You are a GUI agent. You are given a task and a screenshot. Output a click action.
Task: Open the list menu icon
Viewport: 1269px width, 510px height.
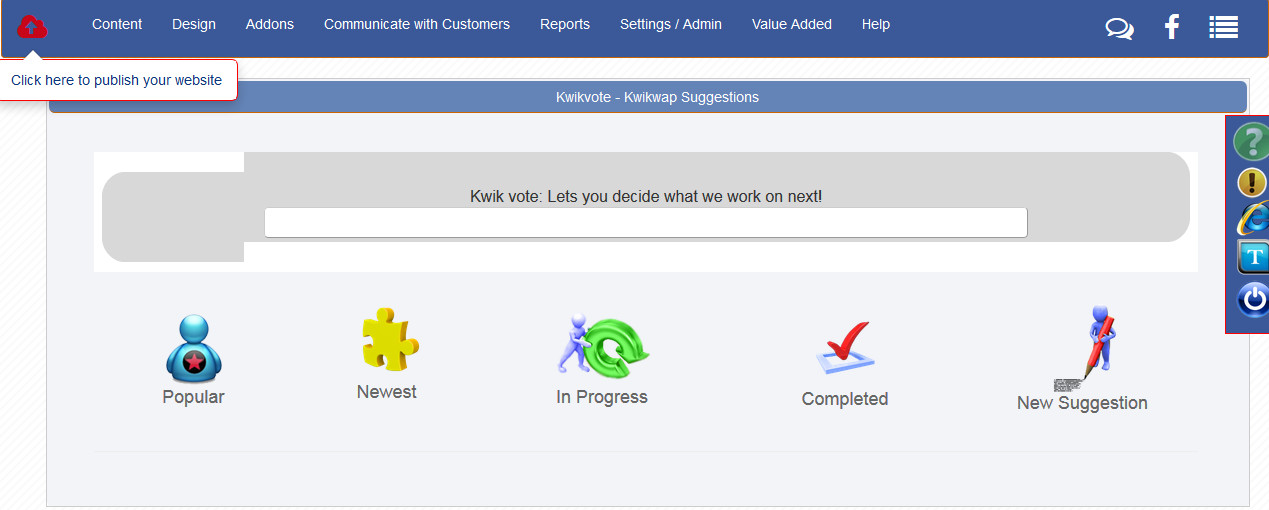[x=1223, y=27]
